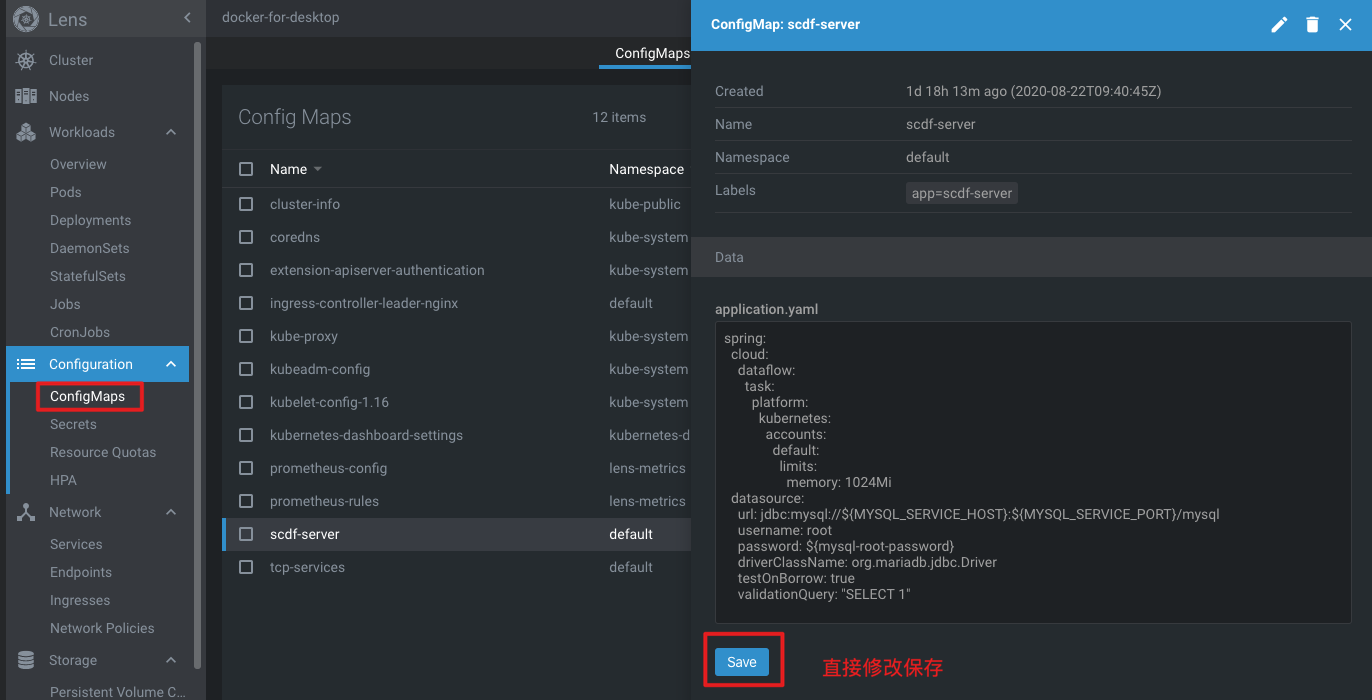The height and width of the screenshot is (700, 1372).
Task: Check the ingress-controller-leader-nginx row checkbox
Action: coord(246,303)
